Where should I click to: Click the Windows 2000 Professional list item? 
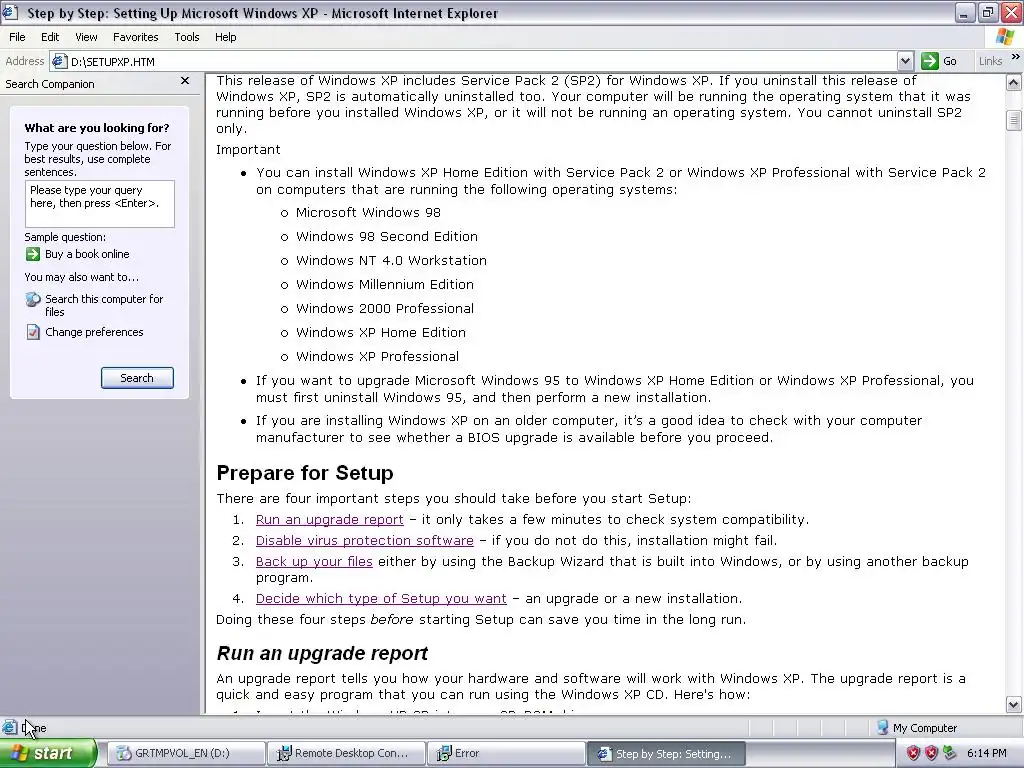click(x=385, y=309)
